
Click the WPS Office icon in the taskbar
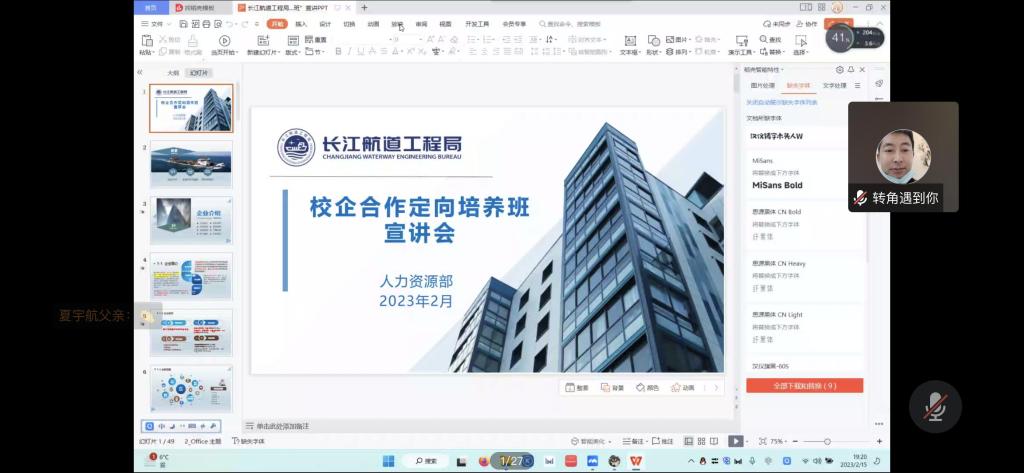pyautogui.click(x=635, y=461)
